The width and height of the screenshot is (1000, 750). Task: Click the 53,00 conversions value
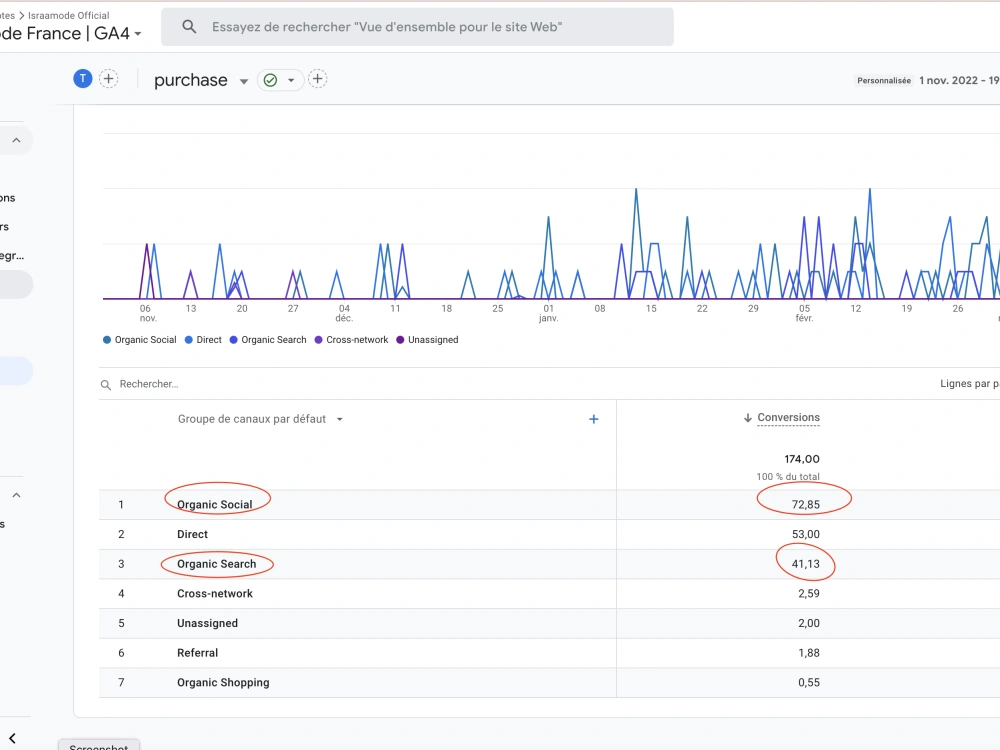point(805,534)
